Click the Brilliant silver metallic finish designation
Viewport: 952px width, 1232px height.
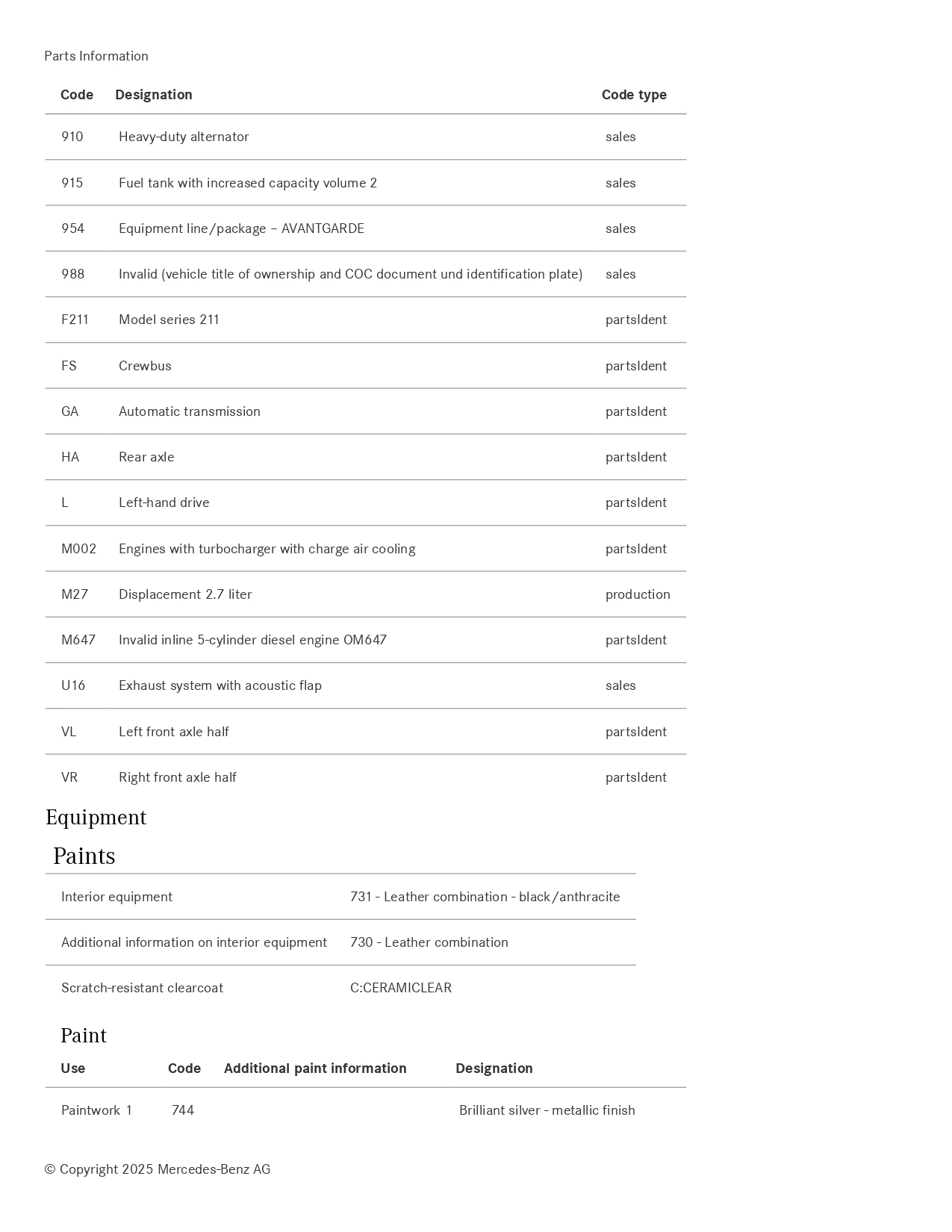pyautogui.click(x=547, y=1110)
